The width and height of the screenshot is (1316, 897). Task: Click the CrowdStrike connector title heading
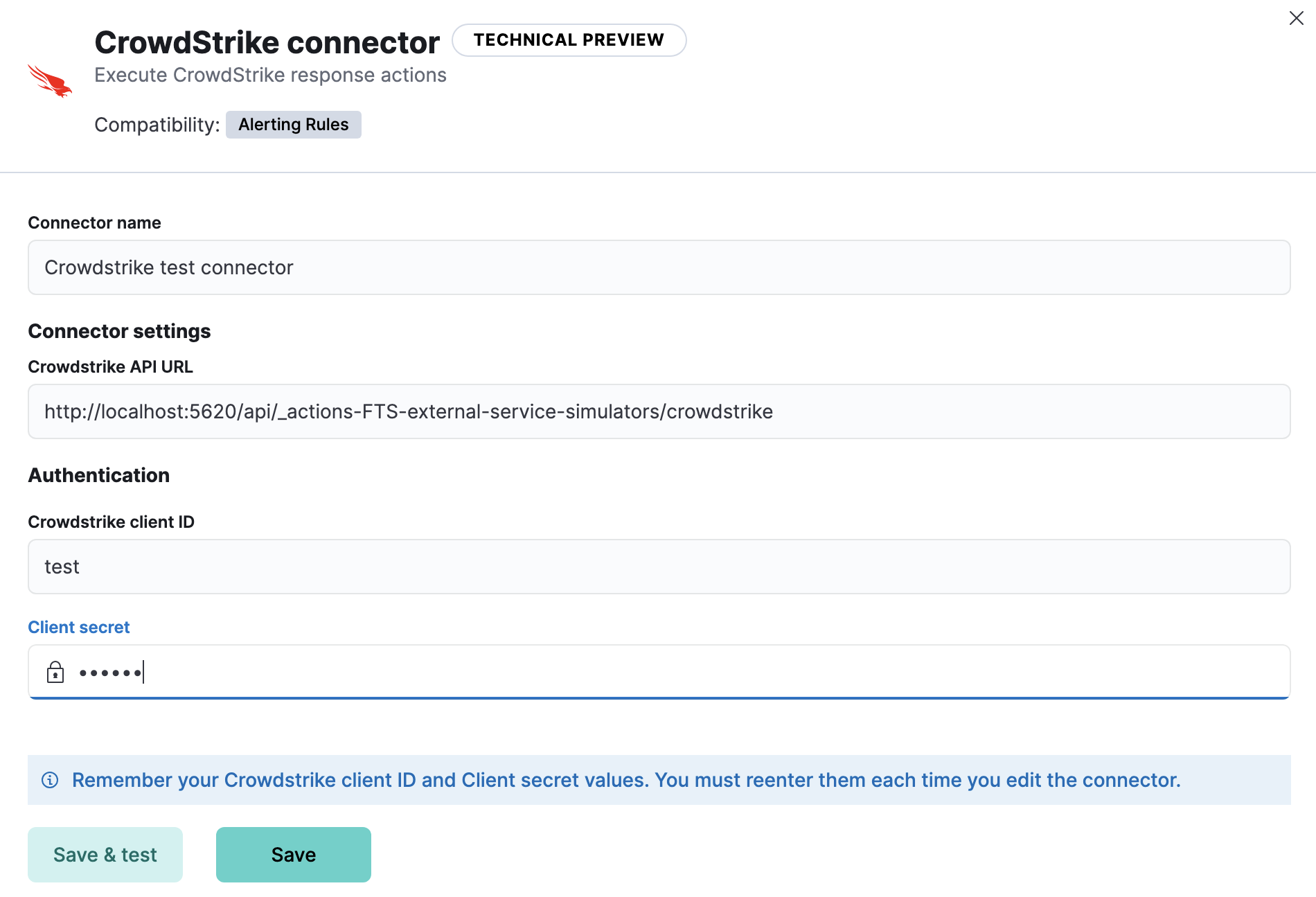point(267,42)
